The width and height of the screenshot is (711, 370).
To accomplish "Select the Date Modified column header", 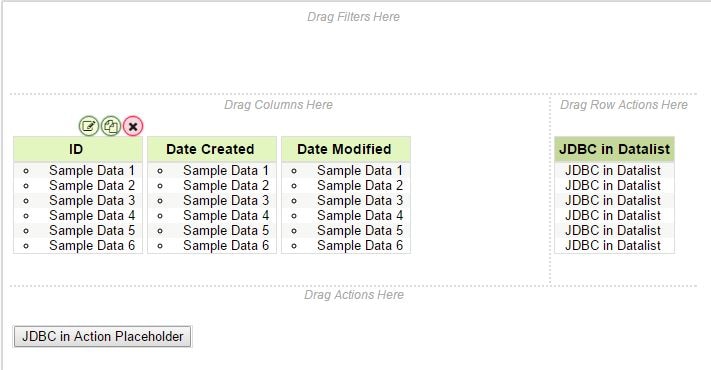I will click(346, 149).
